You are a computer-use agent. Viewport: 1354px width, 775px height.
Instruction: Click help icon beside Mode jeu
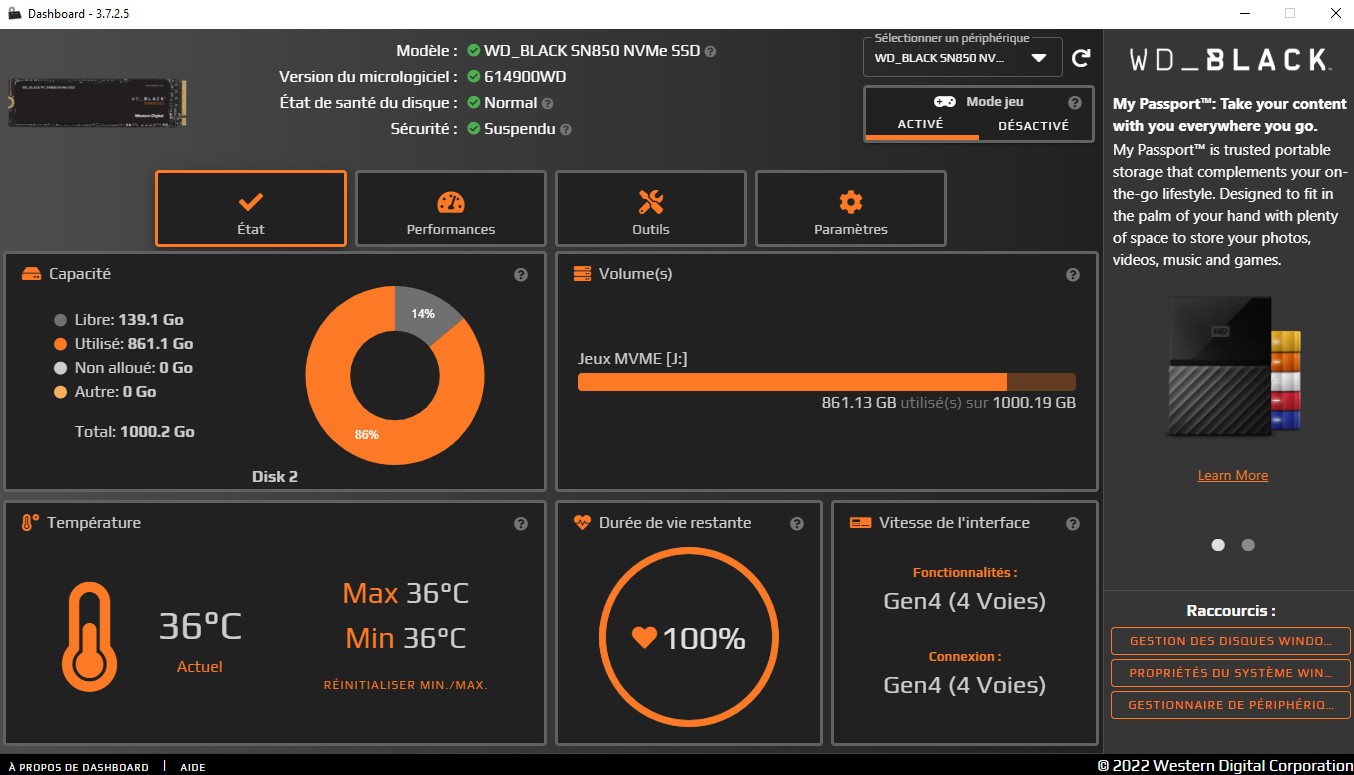pos(1075,102)
